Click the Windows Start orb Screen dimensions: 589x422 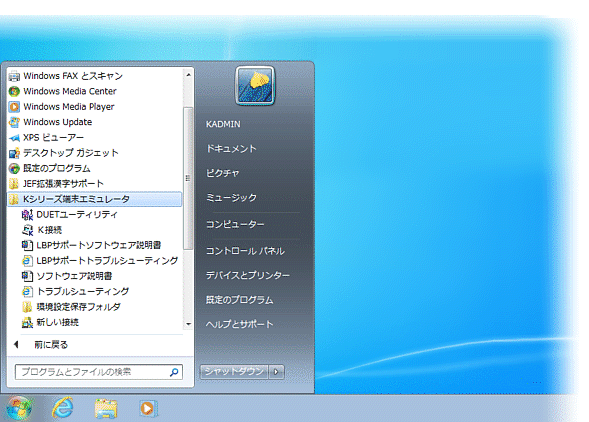[x=19, y=408]
